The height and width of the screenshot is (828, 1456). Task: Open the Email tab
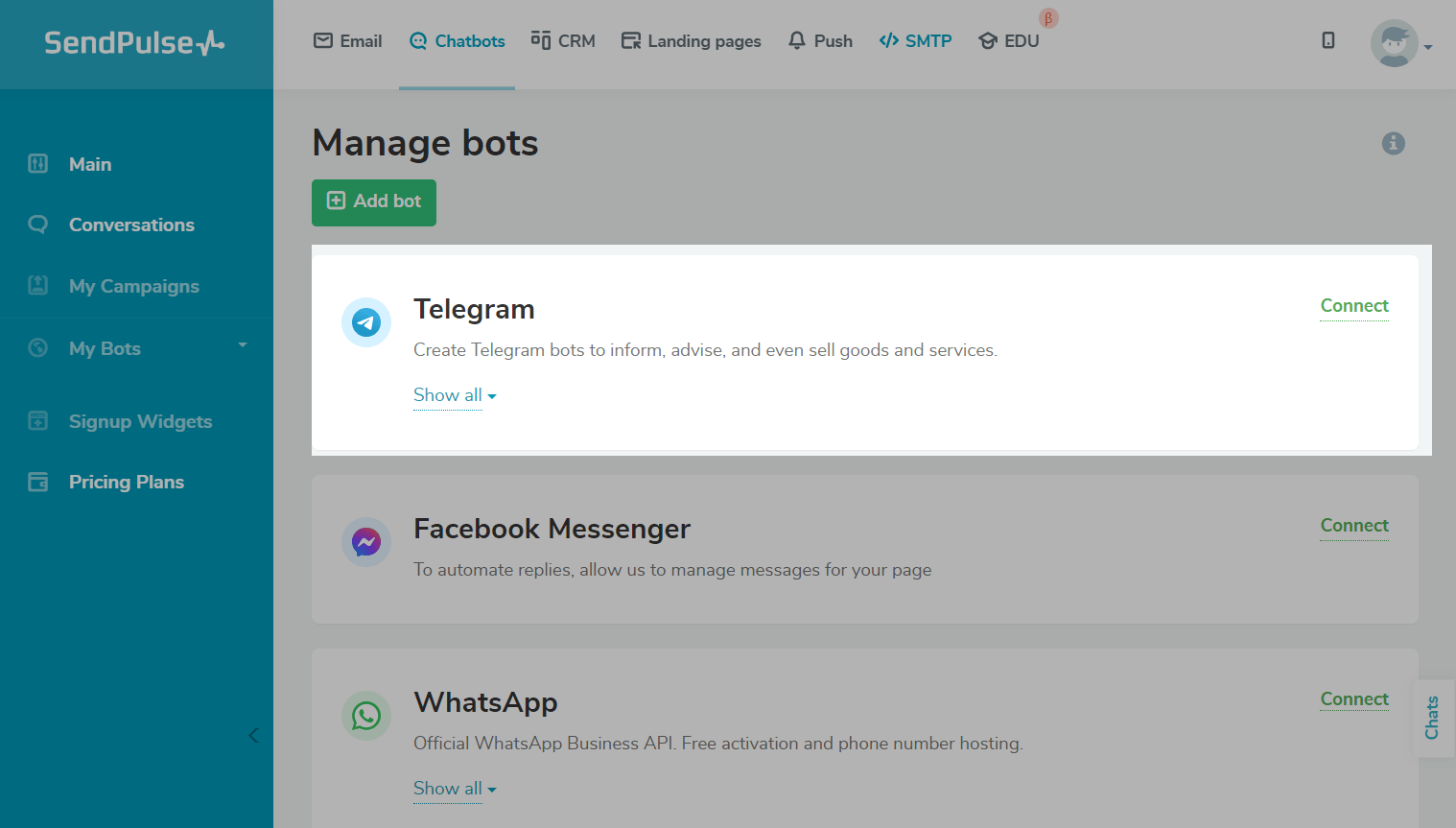click(x=347, y=41)
